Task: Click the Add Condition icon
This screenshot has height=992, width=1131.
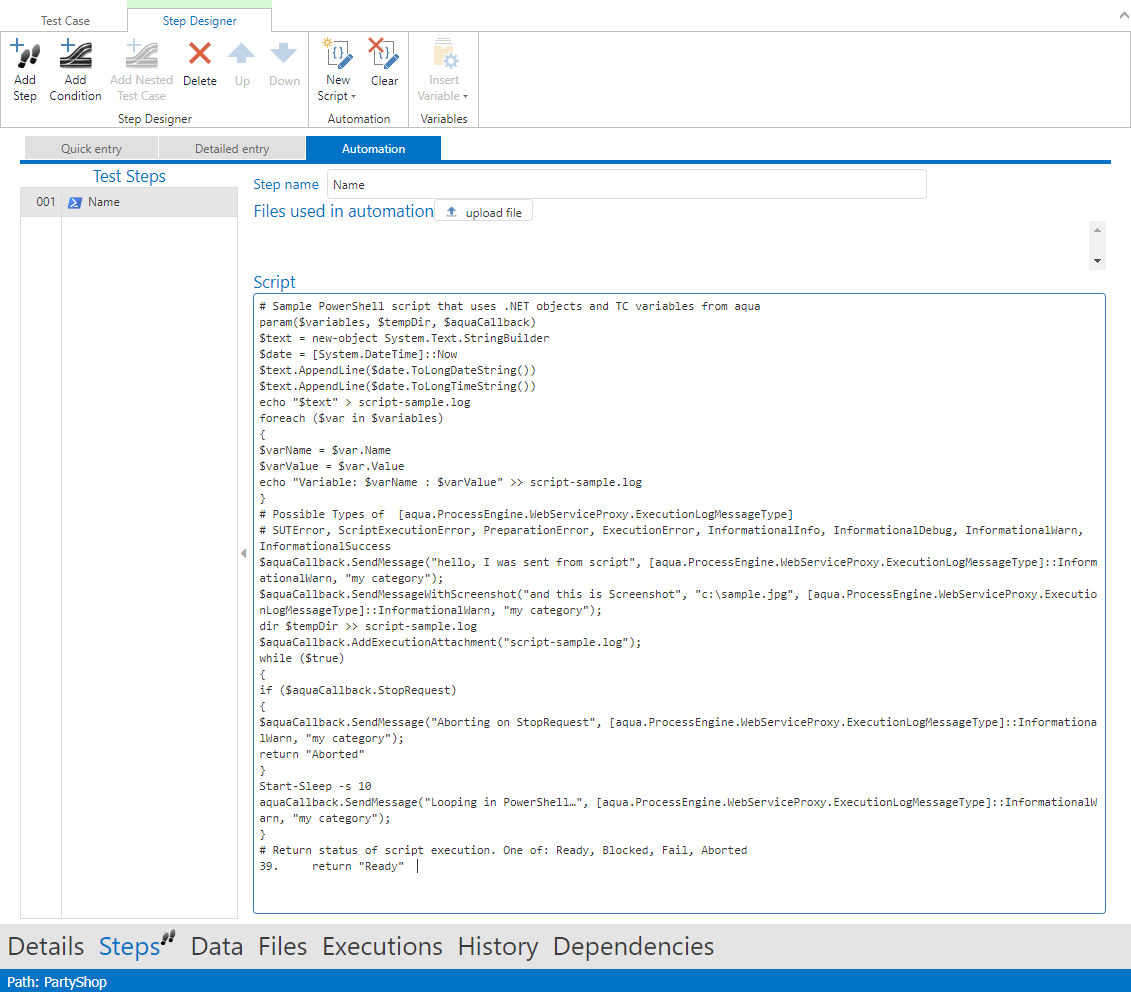Action: pyautogui.click(x=75, y=55)
